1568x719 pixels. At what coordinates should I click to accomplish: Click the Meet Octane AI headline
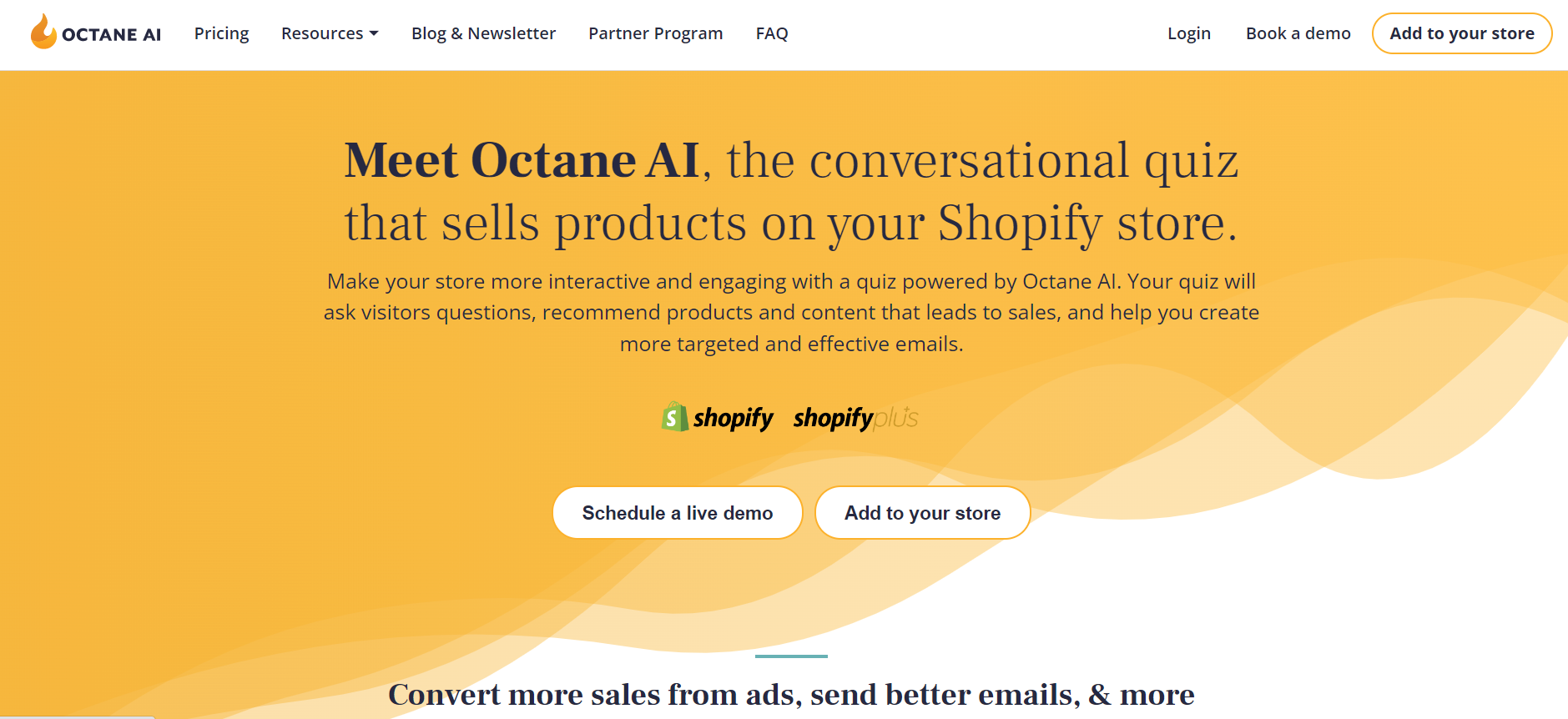tap(791, 191)
